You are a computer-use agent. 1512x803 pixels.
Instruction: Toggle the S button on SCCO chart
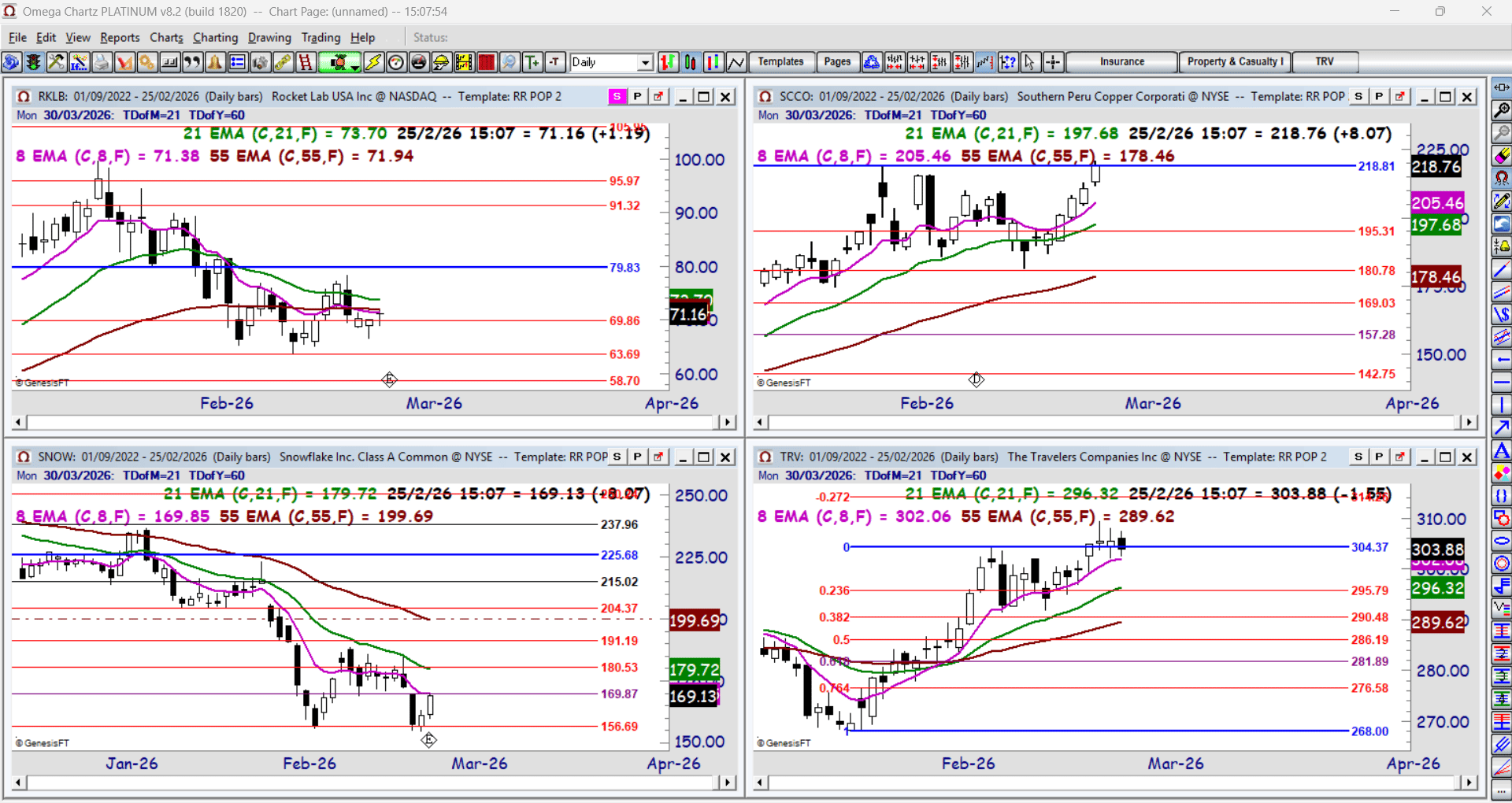(1358, 96)
